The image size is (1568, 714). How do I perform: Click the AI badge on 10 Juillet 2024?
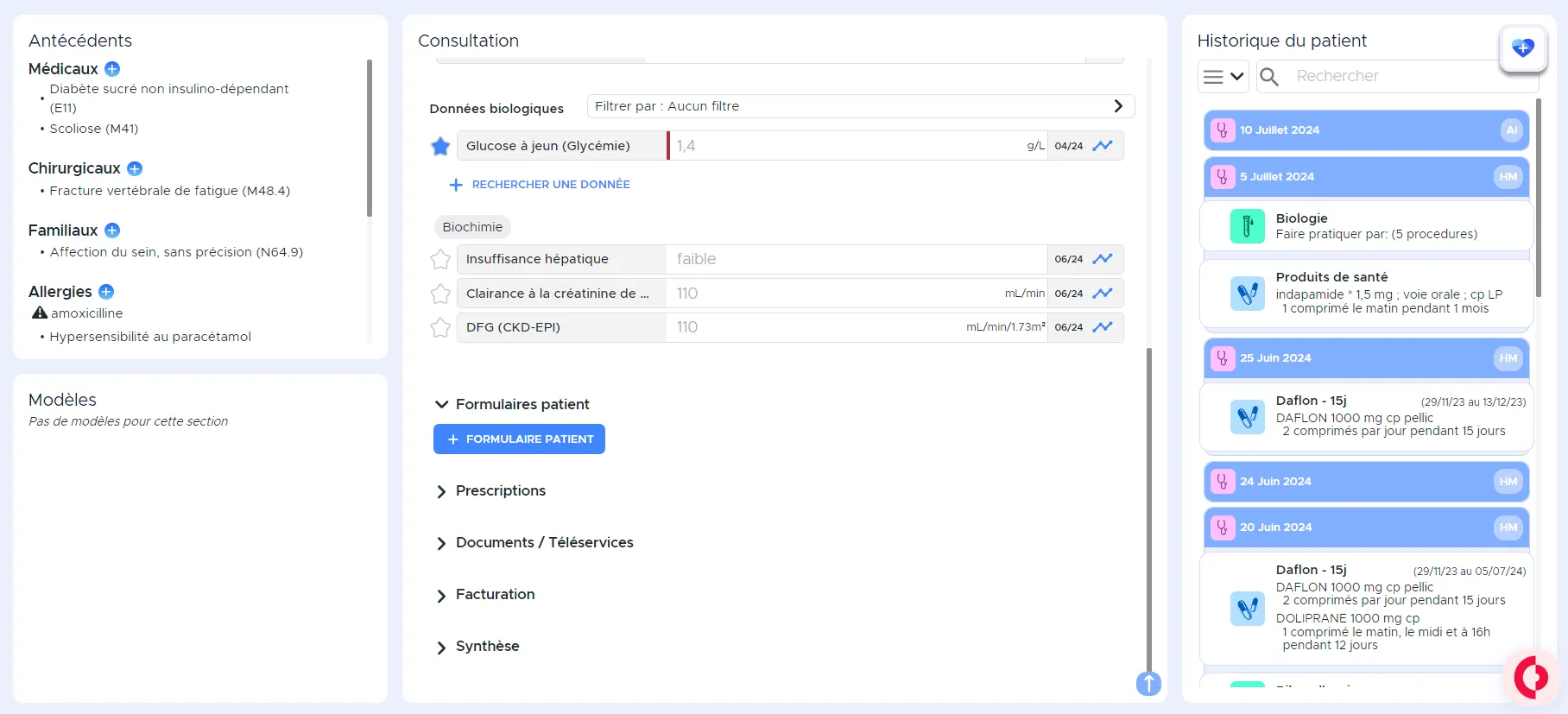pyautogui.click(x=1511, y=130)
